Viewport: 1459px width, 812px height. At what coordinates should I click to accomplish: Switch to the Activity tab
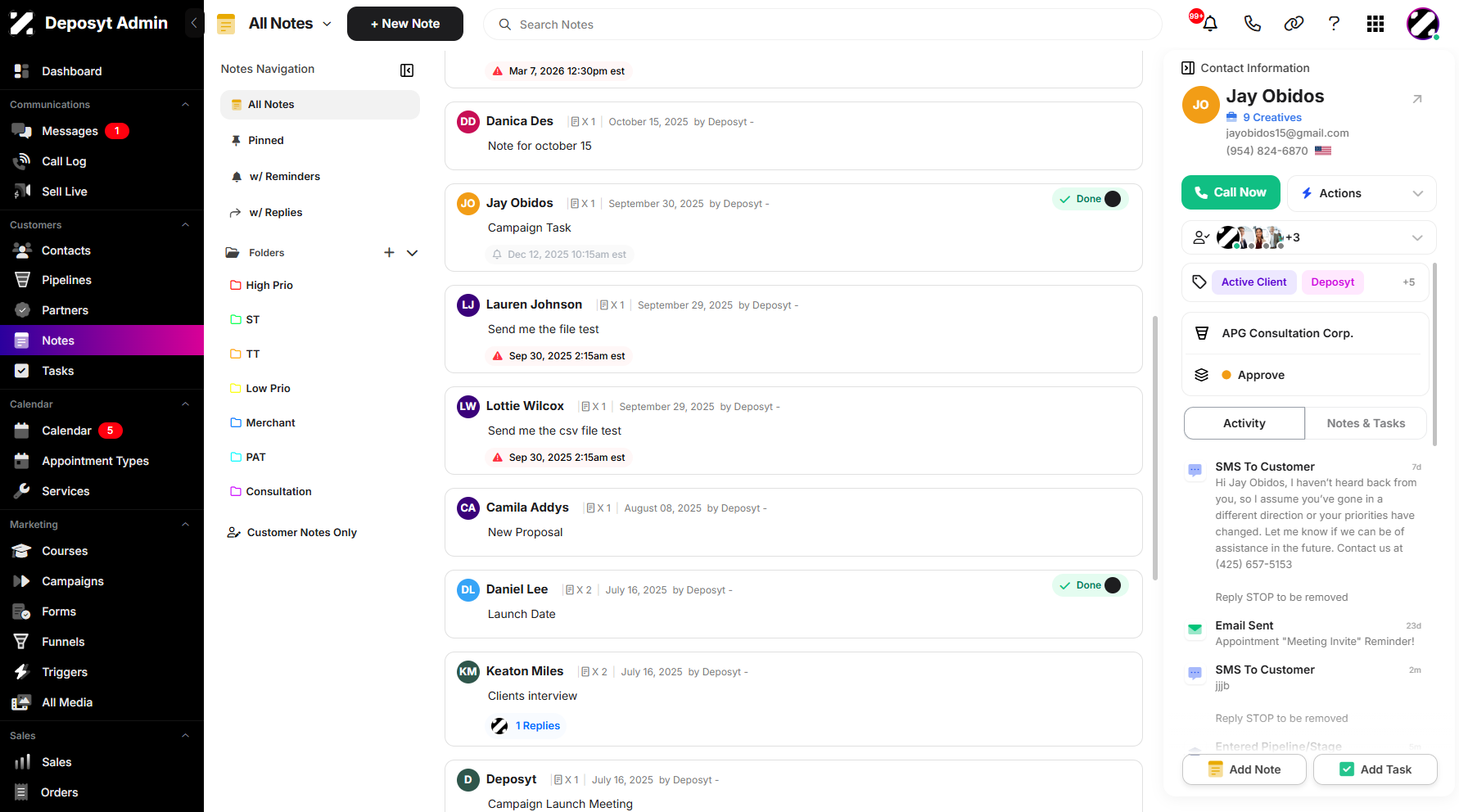coord(1244,423)
